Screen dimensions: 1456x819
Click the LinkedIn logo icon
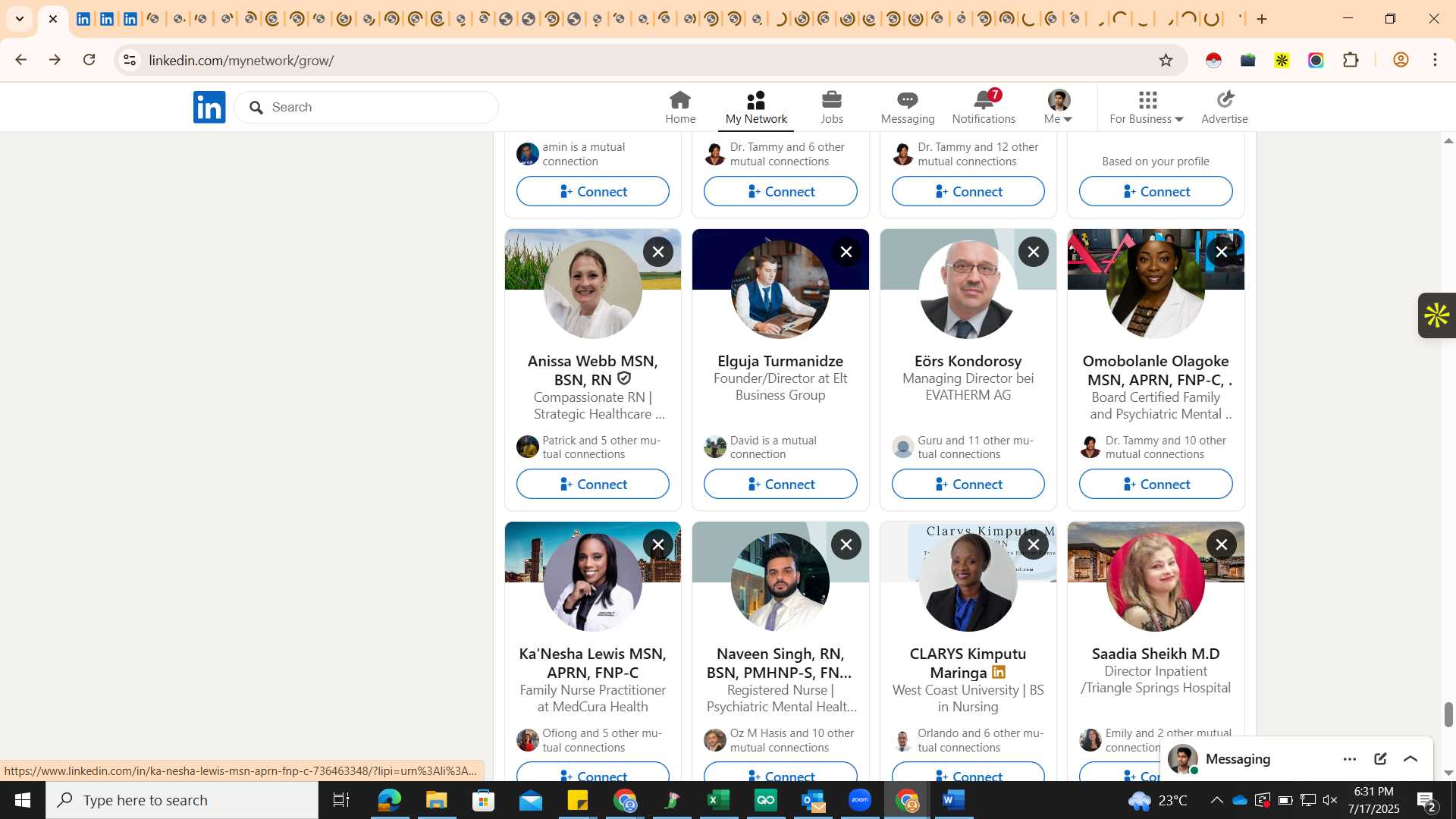[x=209, y=107]
